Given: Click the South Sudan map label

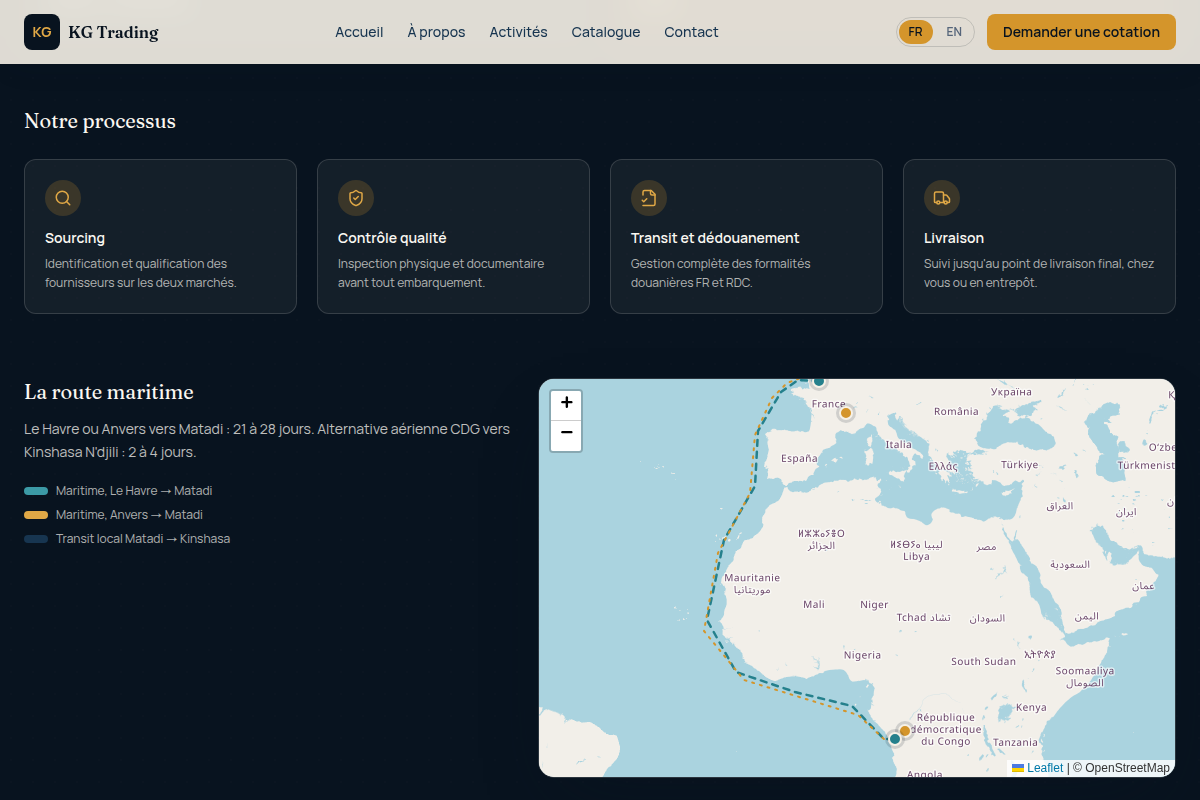Looking at the screenshot, I should coord(983,661).
